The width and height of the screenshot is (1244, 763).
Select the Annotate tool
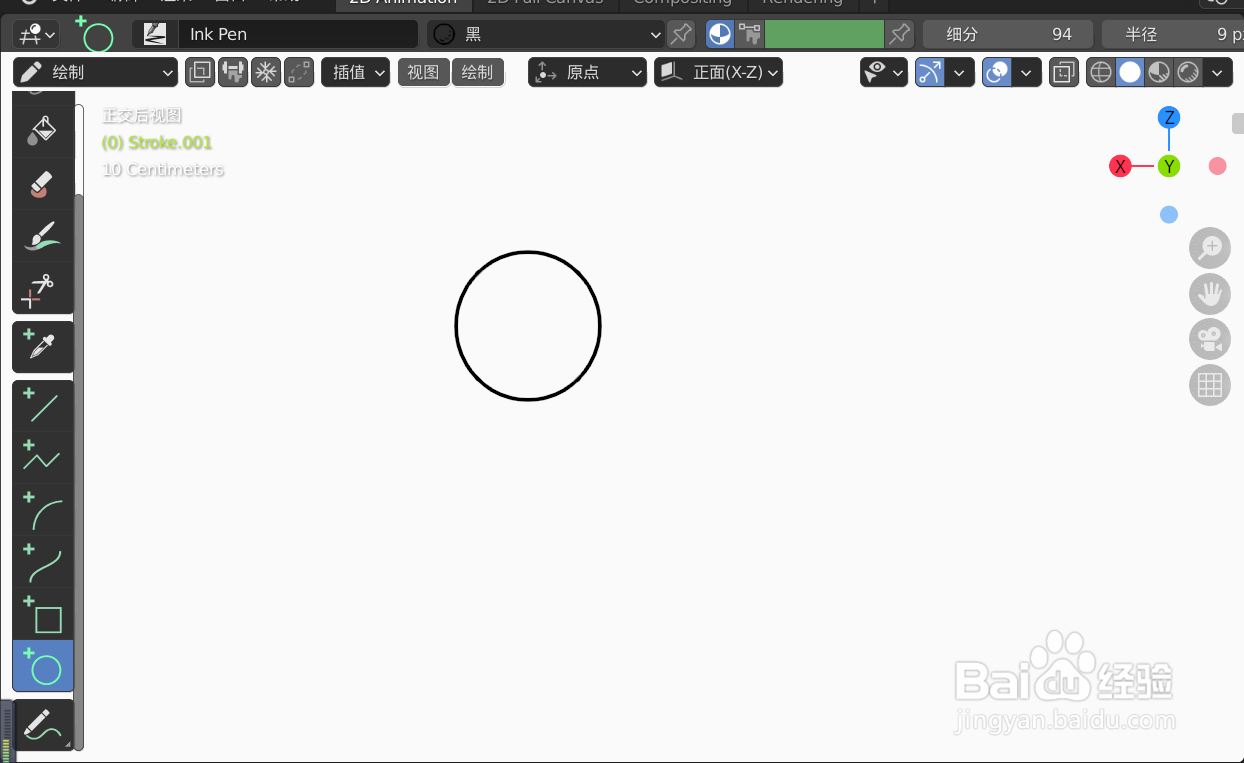43,725
